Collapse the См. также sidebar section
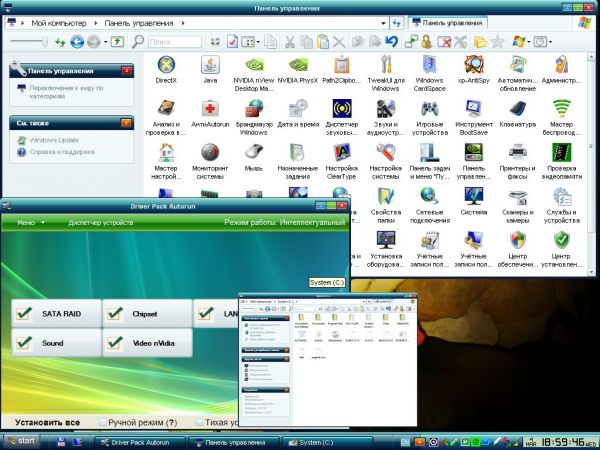 [x=126, y=122]
